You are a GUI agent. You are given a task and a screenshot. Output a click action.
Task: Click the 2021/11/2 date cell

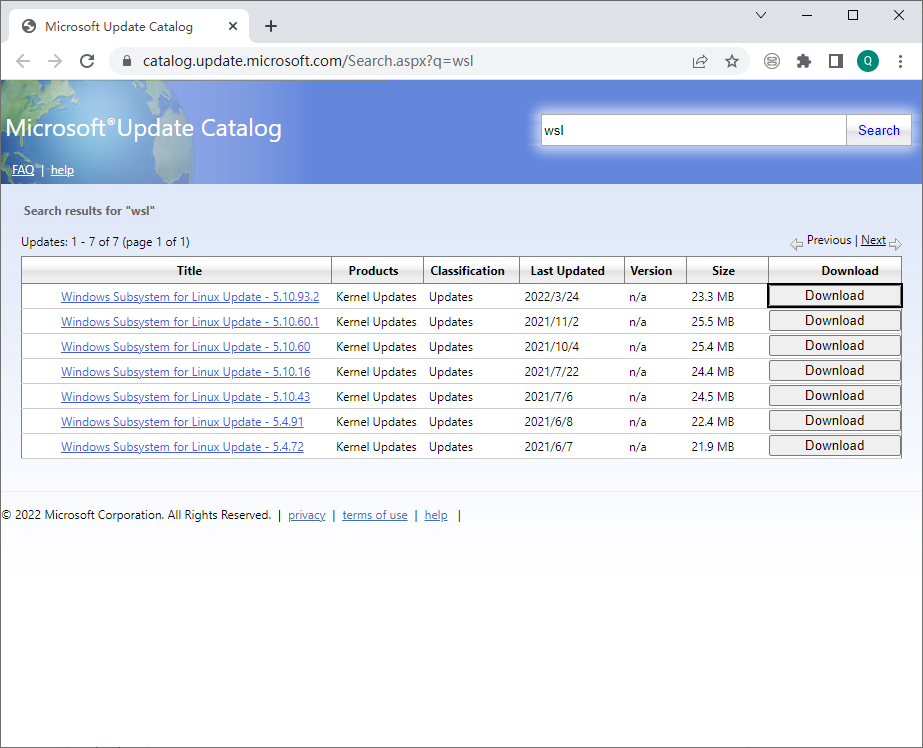point(552,322)
